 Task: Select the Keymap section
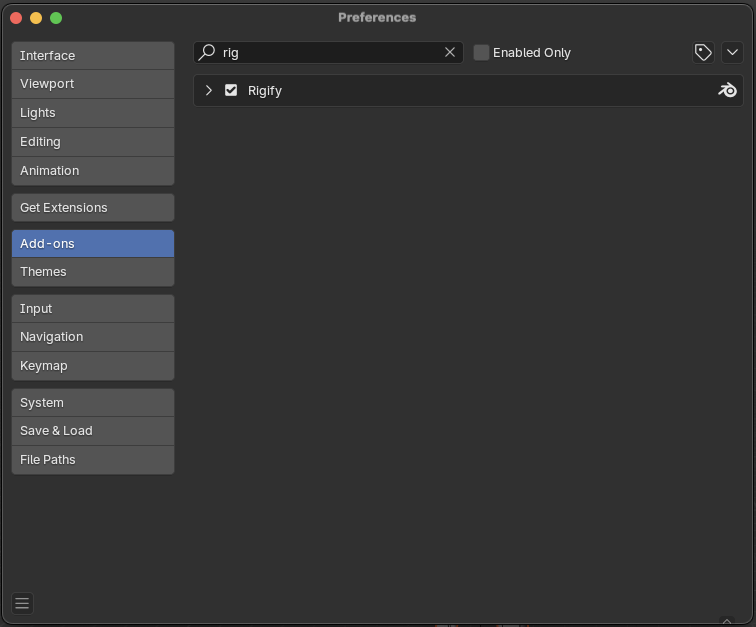pyautogui.click(x=93, y=366)
